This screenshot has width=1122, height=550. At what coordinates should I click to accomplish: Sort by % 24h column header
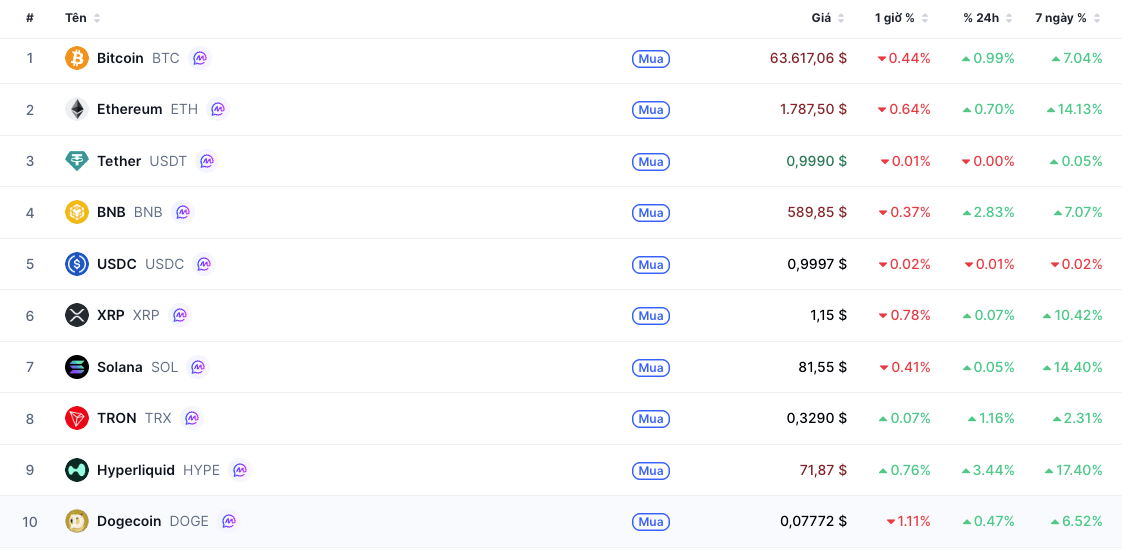[987, 18]
